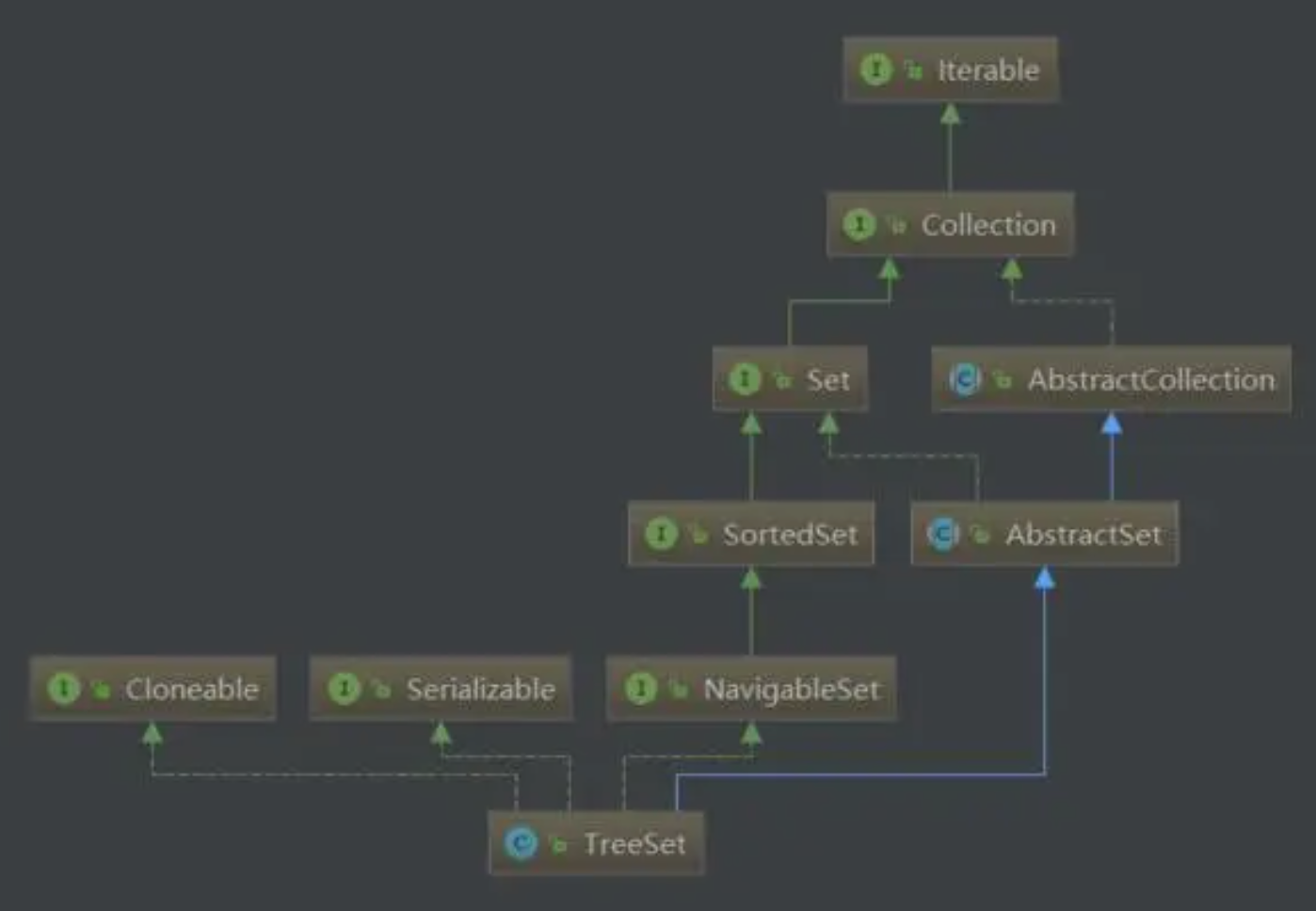
Task: Select the NavigableSet node label
Action: tap(792, 690)
